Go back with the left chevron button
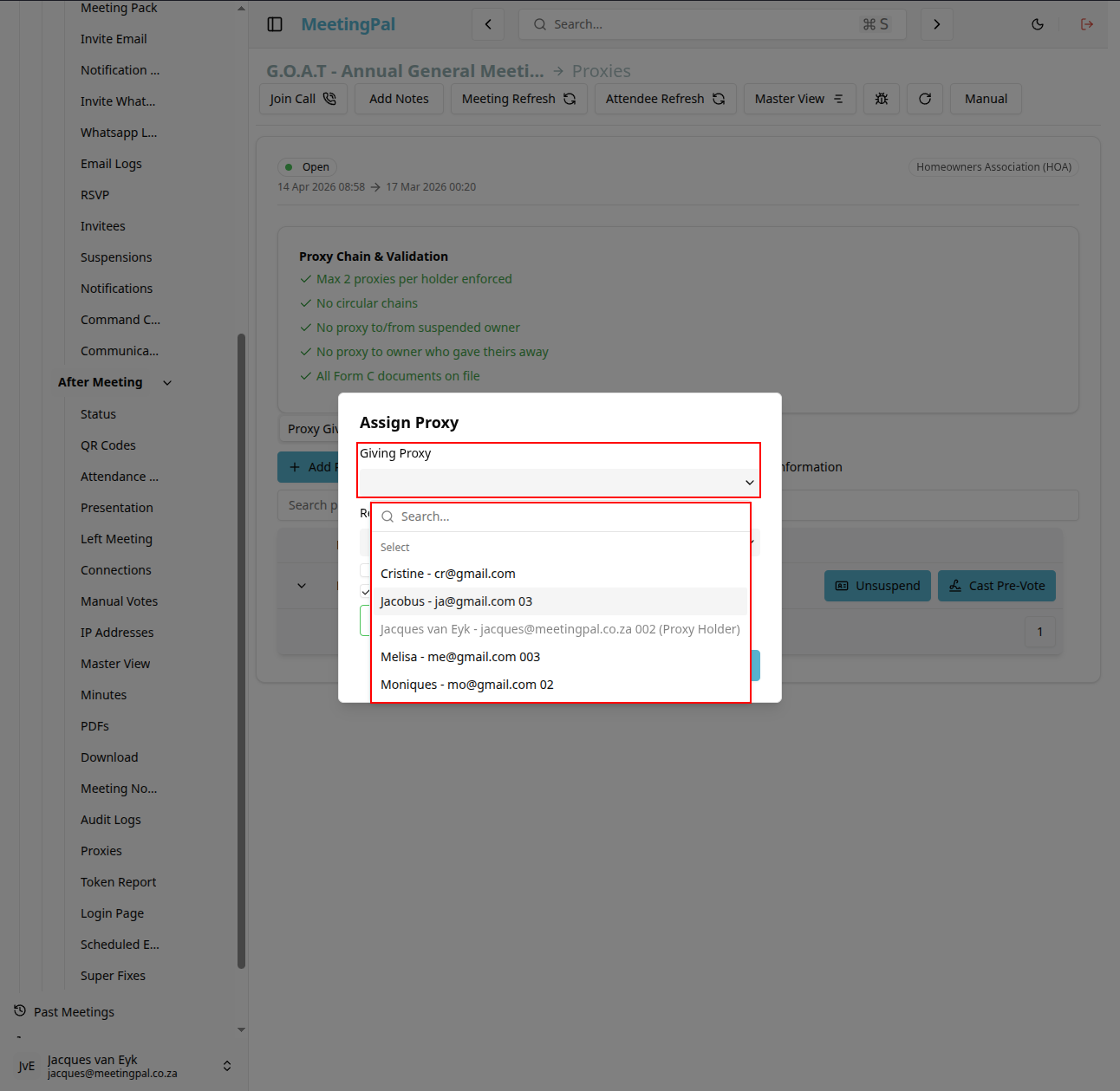 coord(488,24)
